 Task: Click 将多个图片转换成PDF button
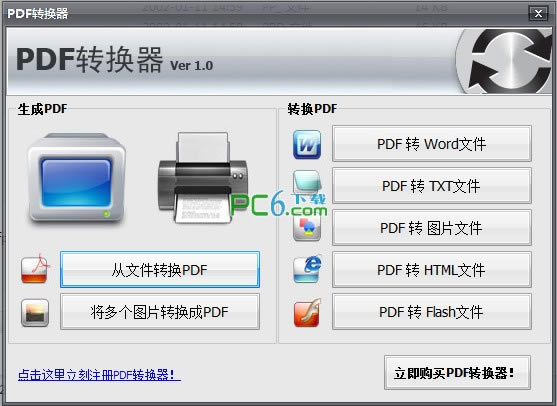click(x=160, y=312)
